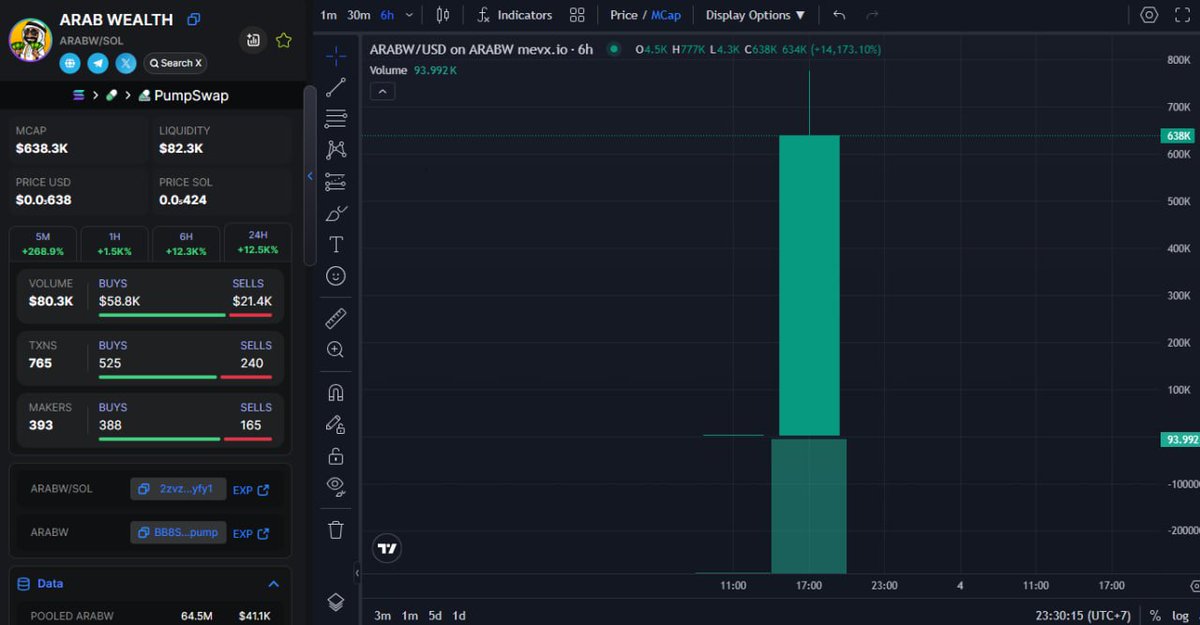Redo the chart action
The height and width of the screenshot is (625, 1200).
(x=872, y=15)
